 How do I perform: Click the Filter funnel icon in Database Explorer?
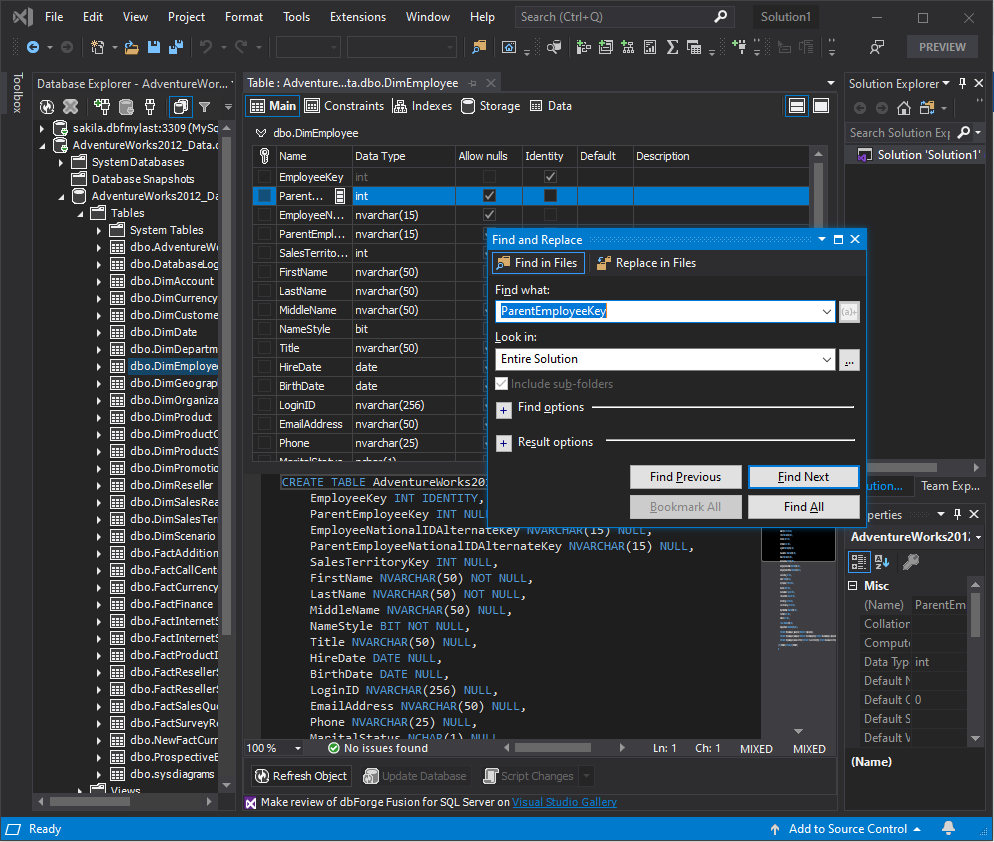[204, 107]
